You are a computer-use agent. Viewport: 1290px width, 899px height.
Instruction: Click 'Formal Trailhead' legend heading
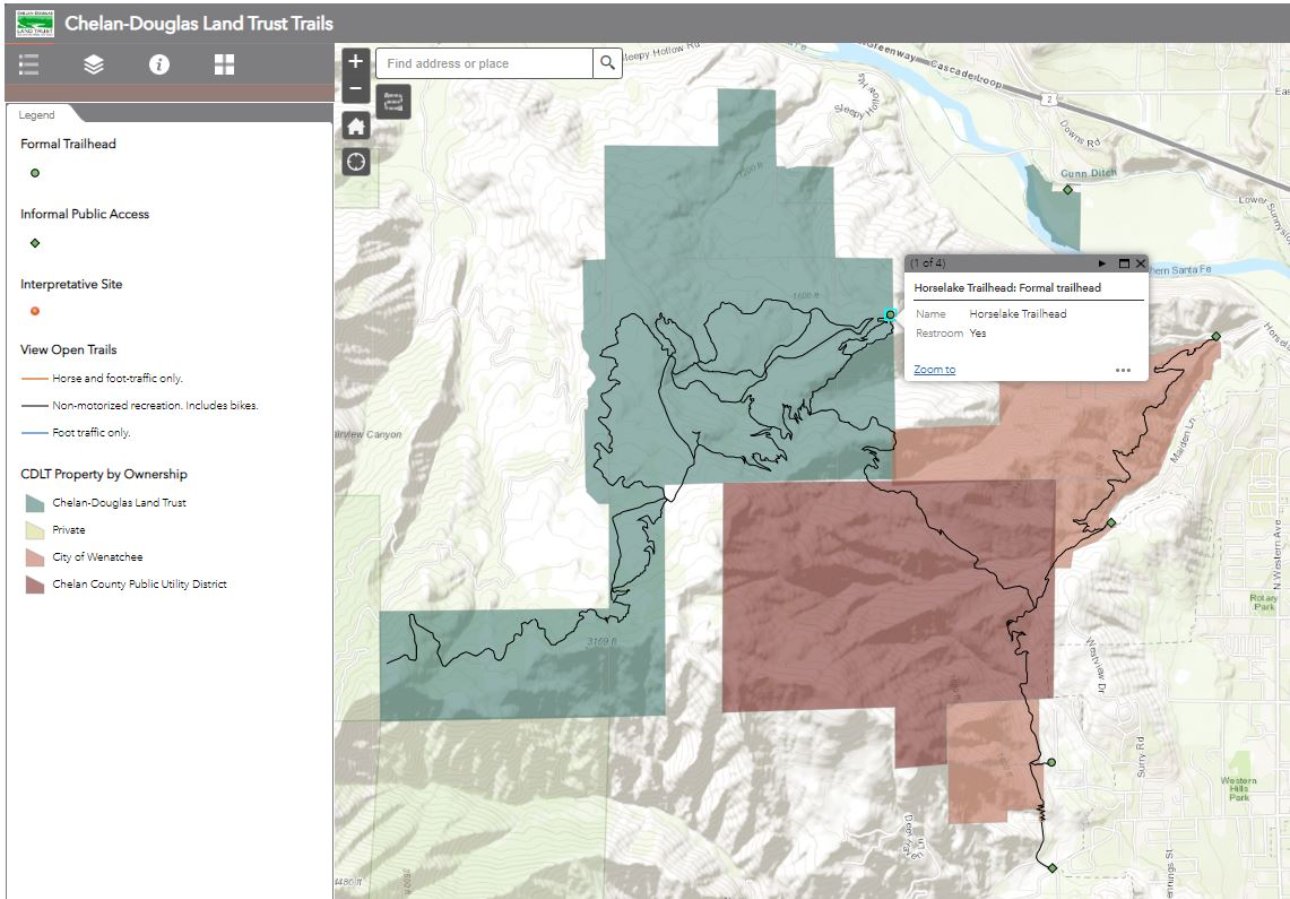(68, 144)
